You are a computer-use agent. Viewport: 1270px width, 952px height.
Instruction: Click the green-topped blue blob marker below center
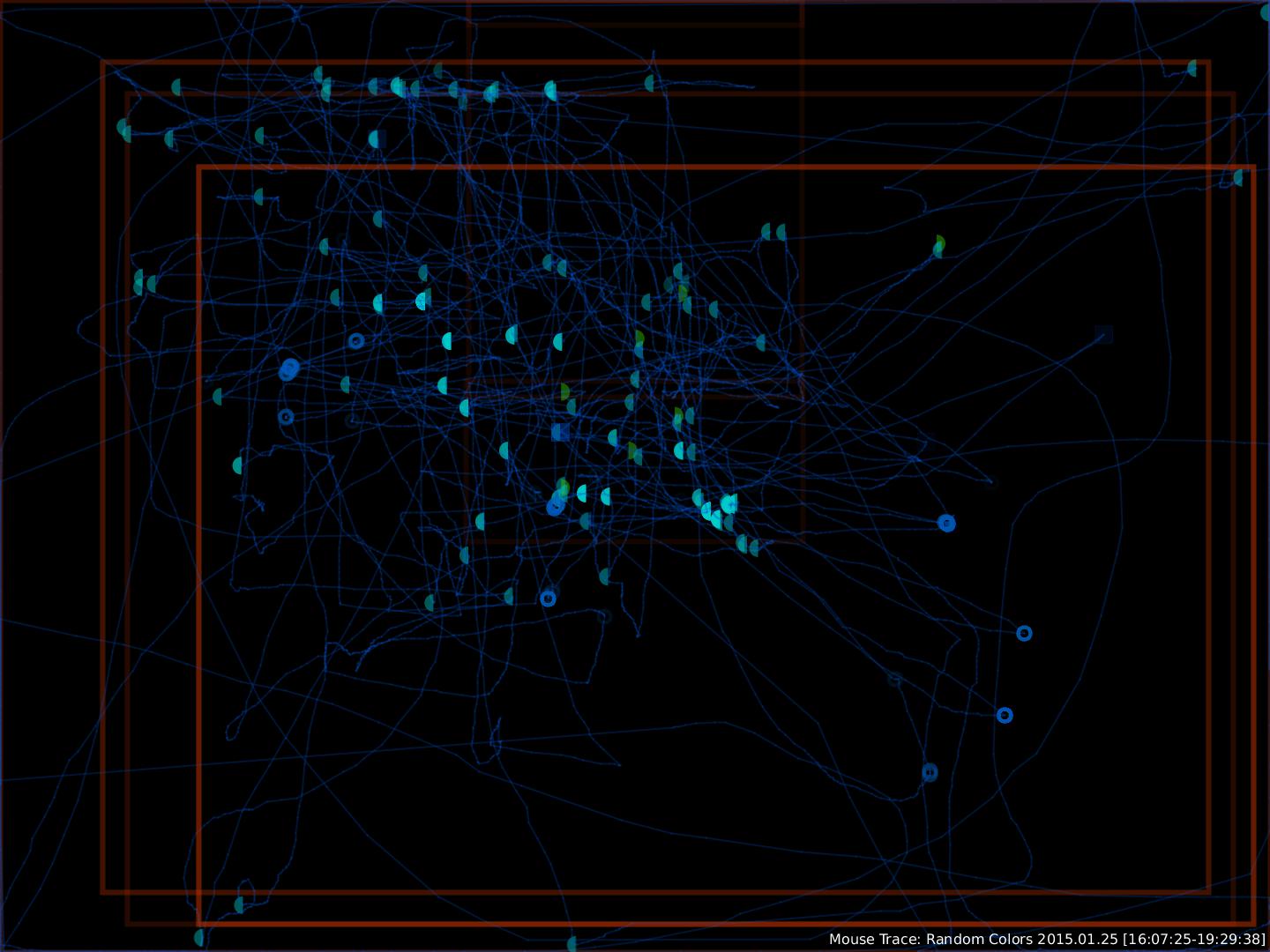coord(557,499)
